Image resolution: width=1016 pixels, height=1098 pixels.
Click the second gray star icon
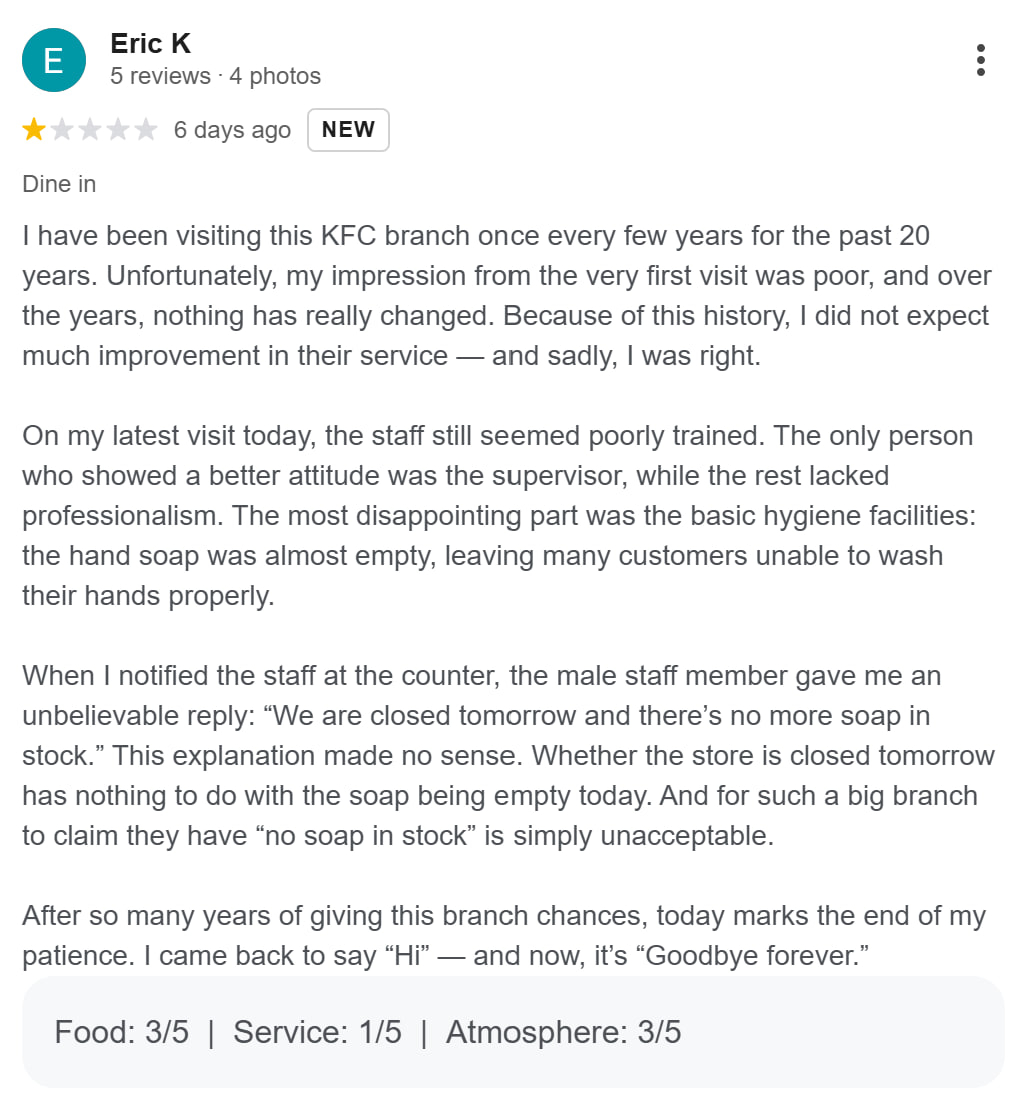60,129
